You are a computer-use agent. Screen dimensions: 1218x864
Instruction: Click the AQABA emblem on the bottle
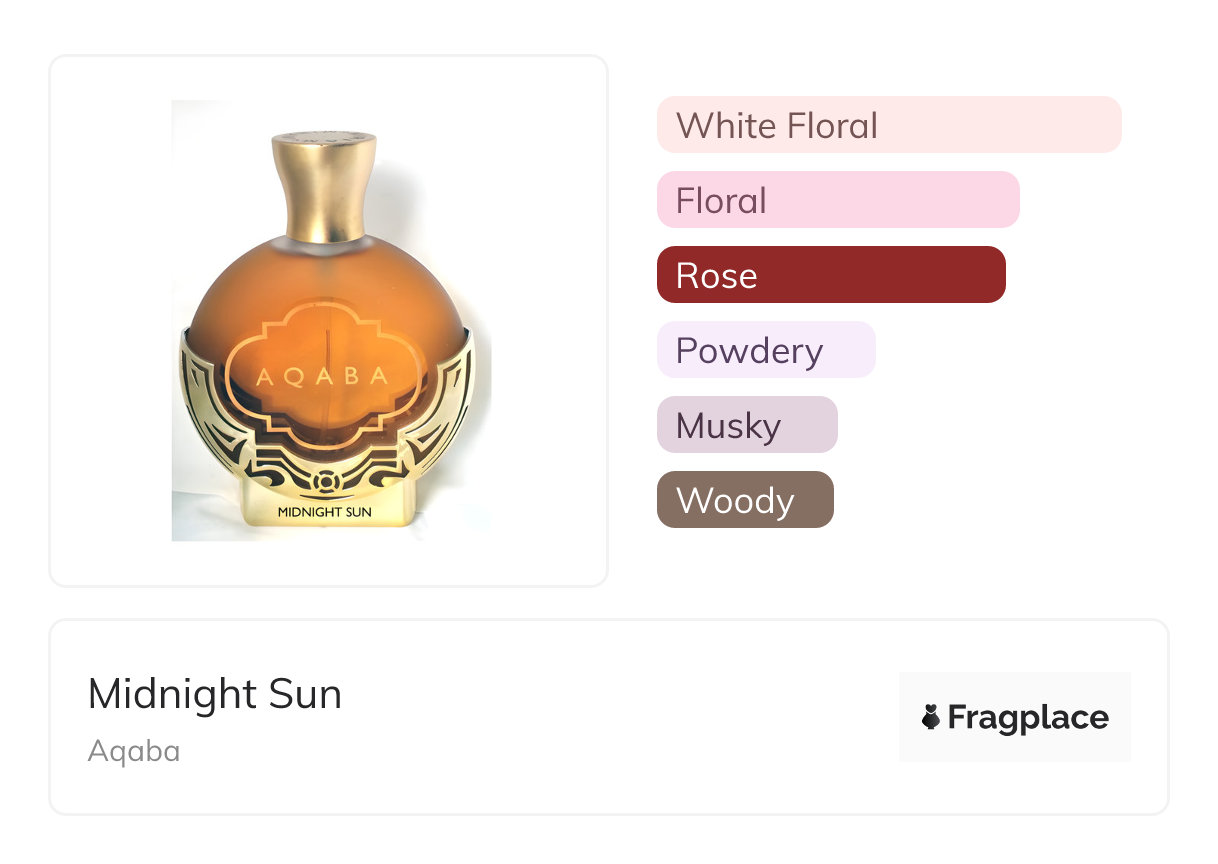pos(322,376)
